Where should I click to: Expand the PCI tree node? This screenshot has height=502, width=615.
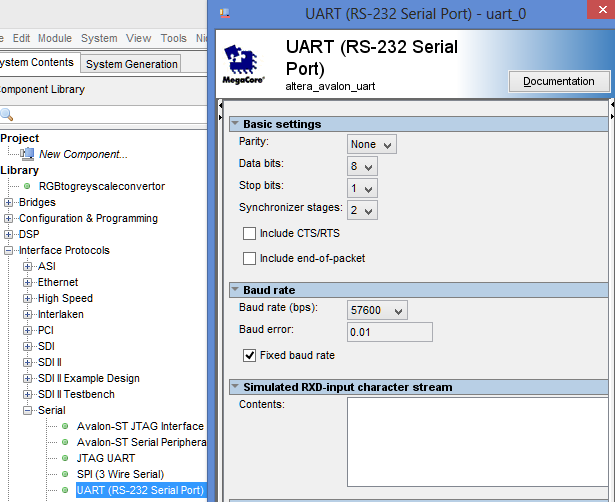tap(27, 331)
